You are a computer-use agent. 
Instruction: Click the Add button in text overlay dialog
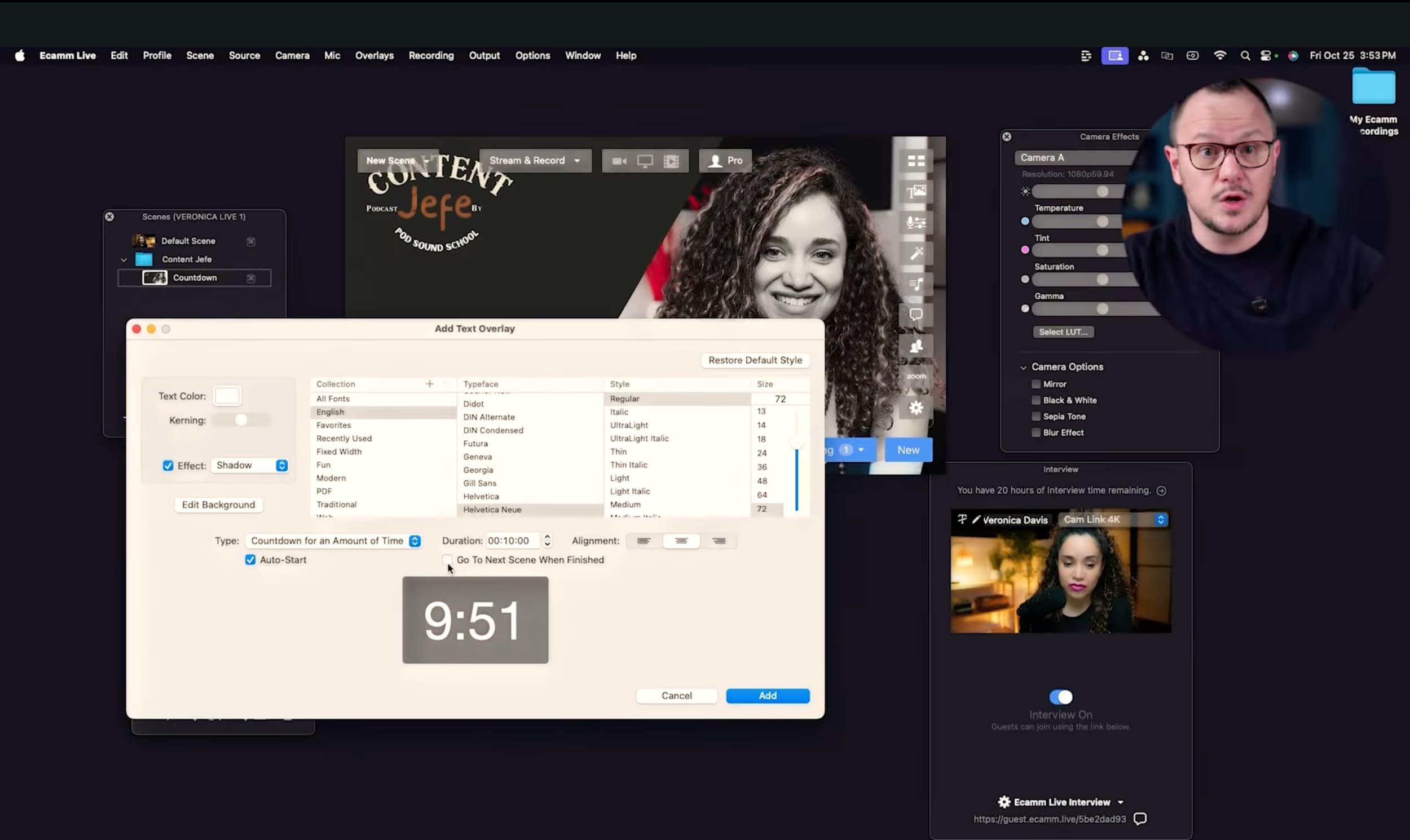point(767,696)
